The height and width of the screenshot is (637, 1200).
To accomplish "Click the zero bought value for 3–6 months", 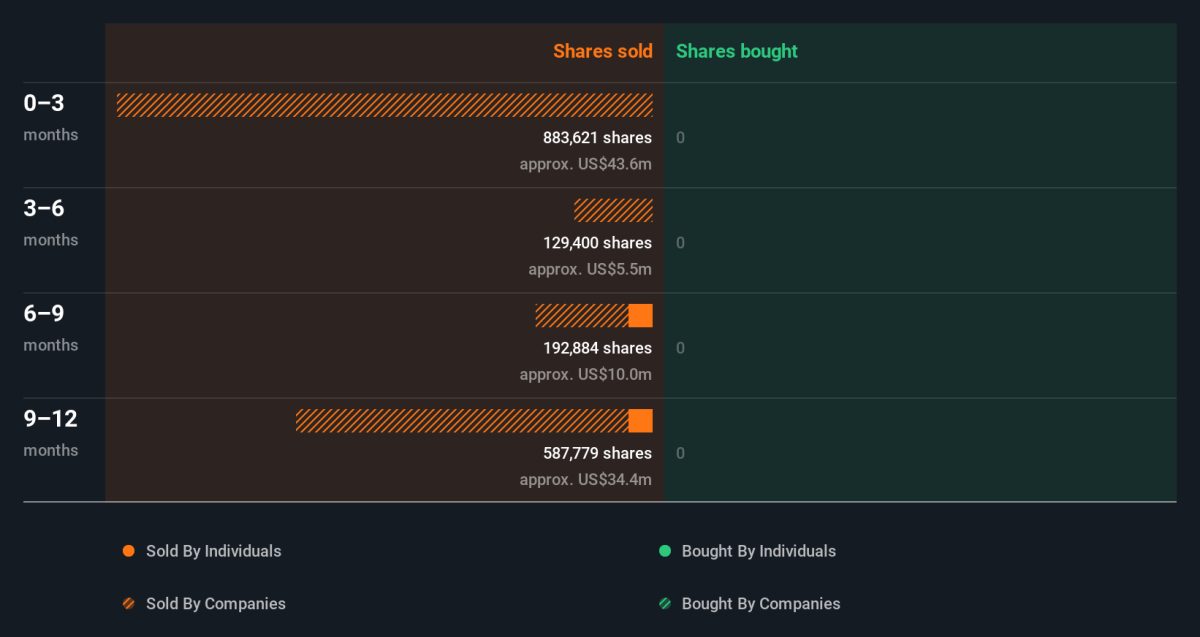I will click(681, 243).
